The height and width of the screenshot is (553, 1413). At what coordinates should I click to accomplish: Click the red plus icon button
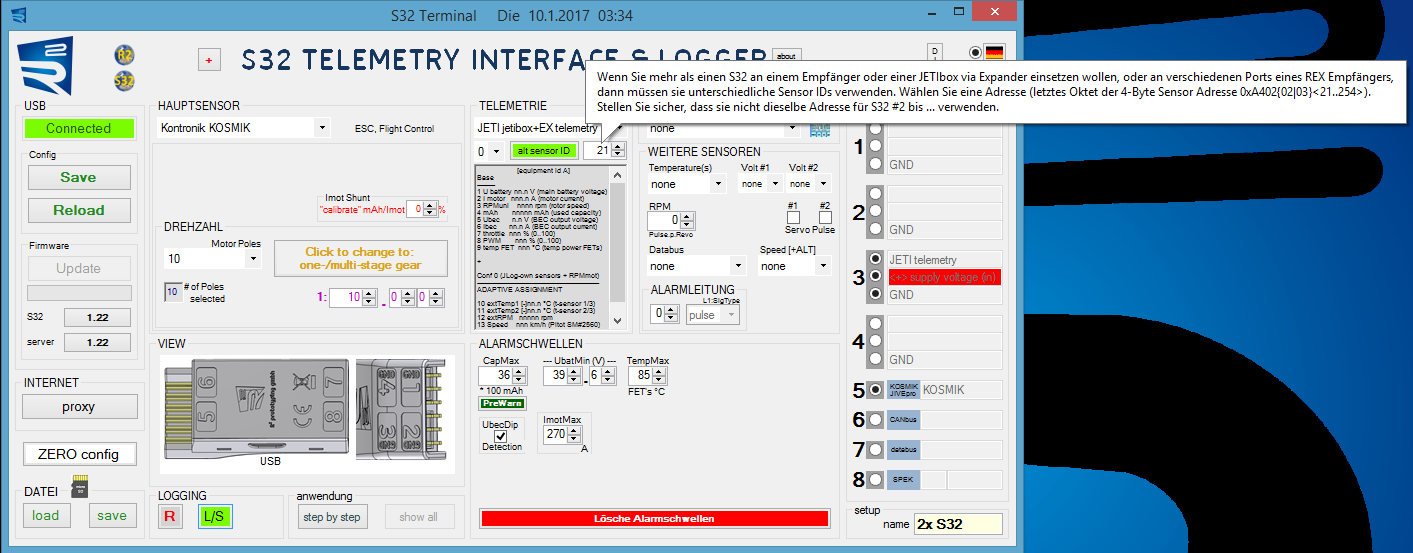(209, 60)
